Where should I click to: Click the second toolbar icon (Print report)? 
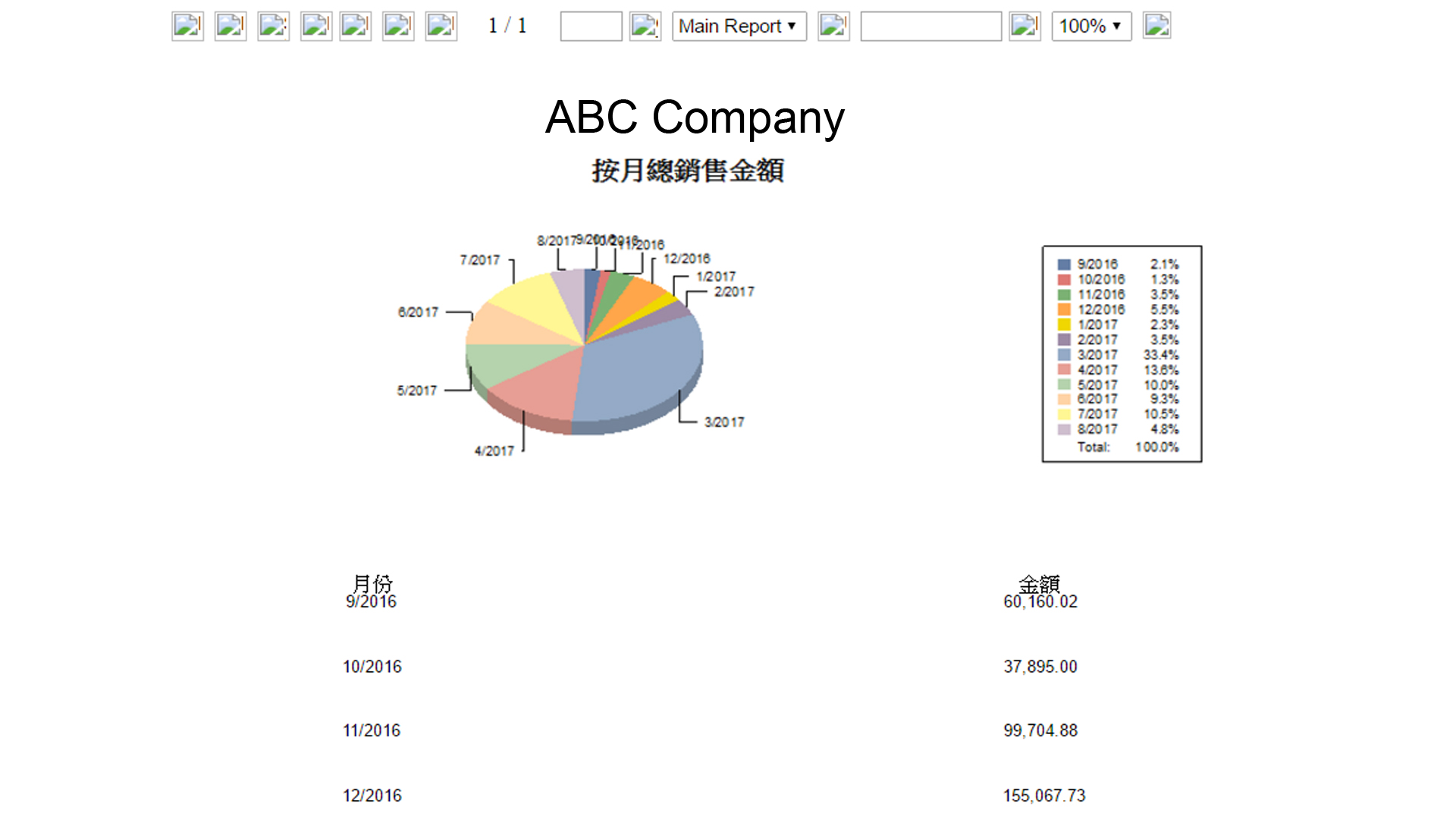[x=231, y=26]
